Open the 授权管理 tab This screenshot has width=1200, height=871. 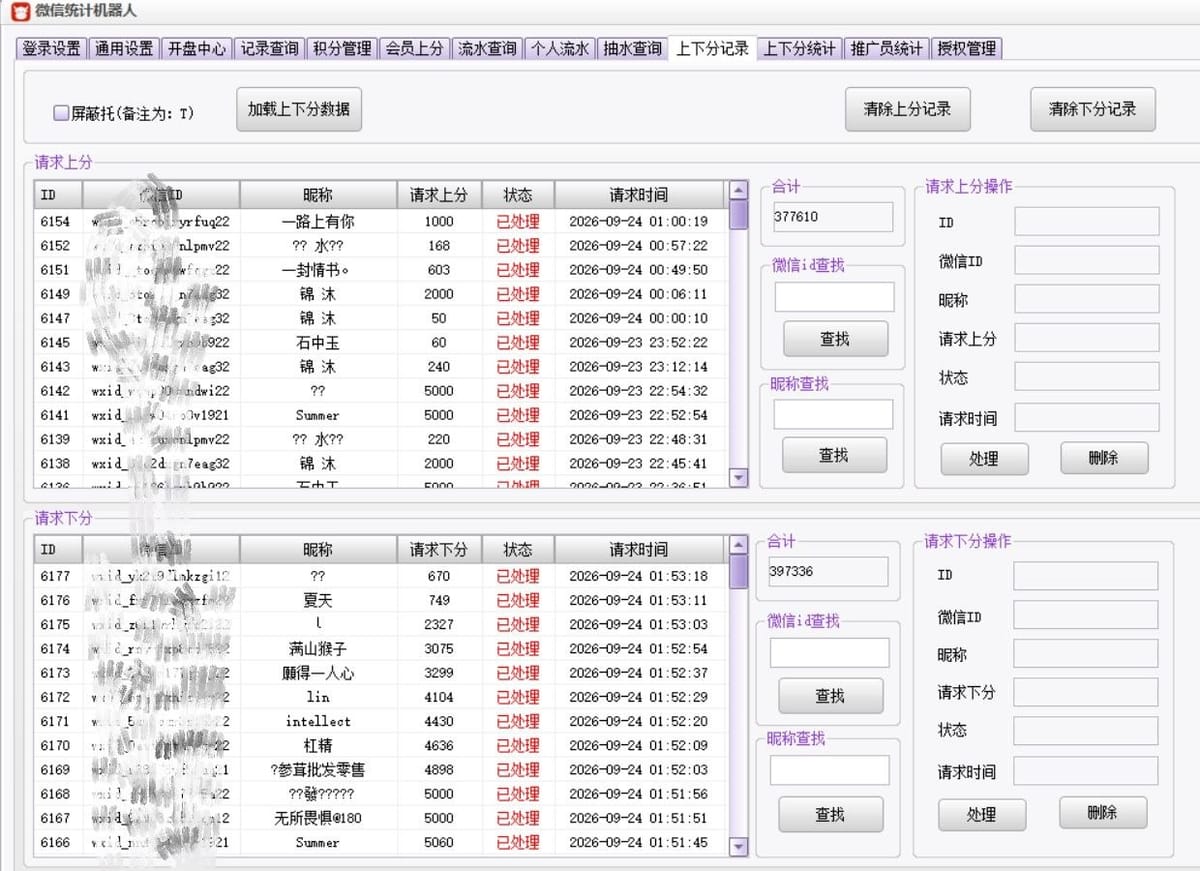click(x=966, y=48)
